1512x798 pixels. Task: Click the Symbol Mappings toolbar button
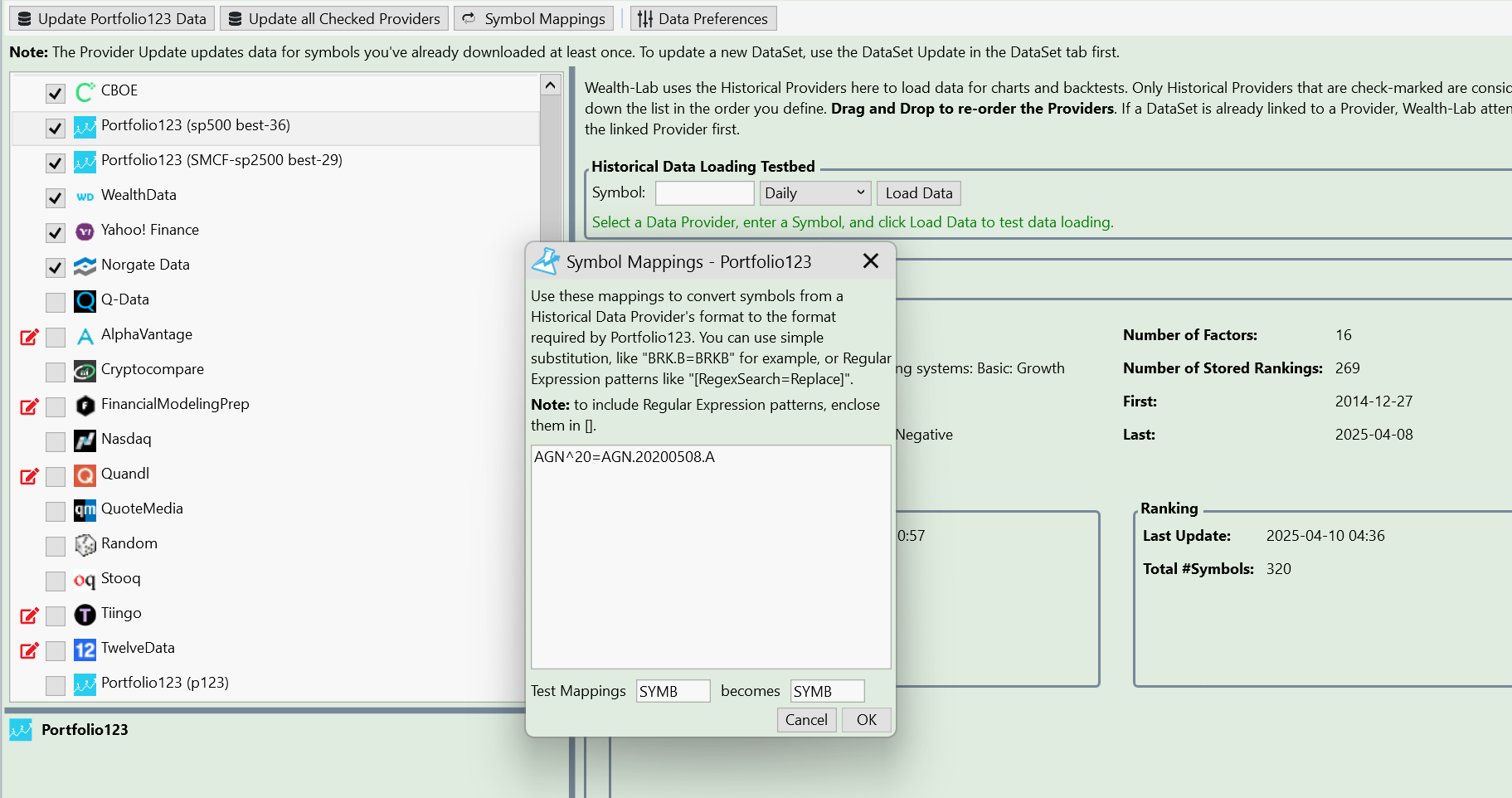click(534, 18)
